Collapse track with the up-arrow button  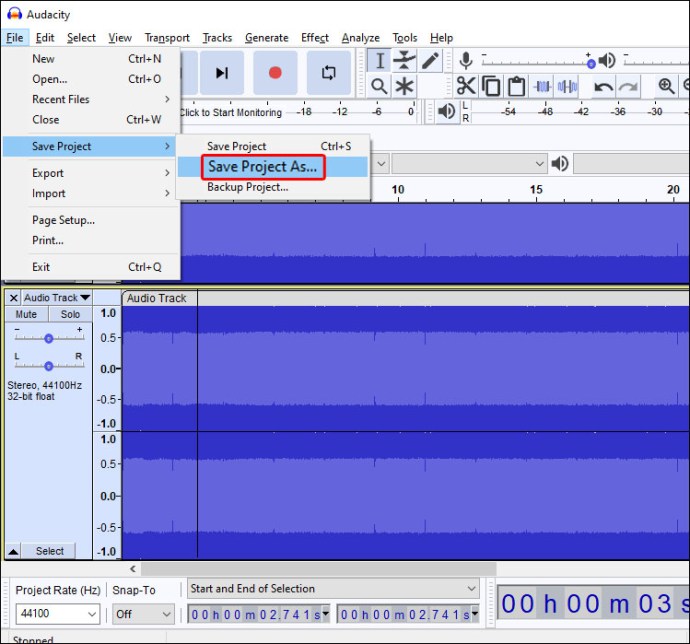pos(14,552)
